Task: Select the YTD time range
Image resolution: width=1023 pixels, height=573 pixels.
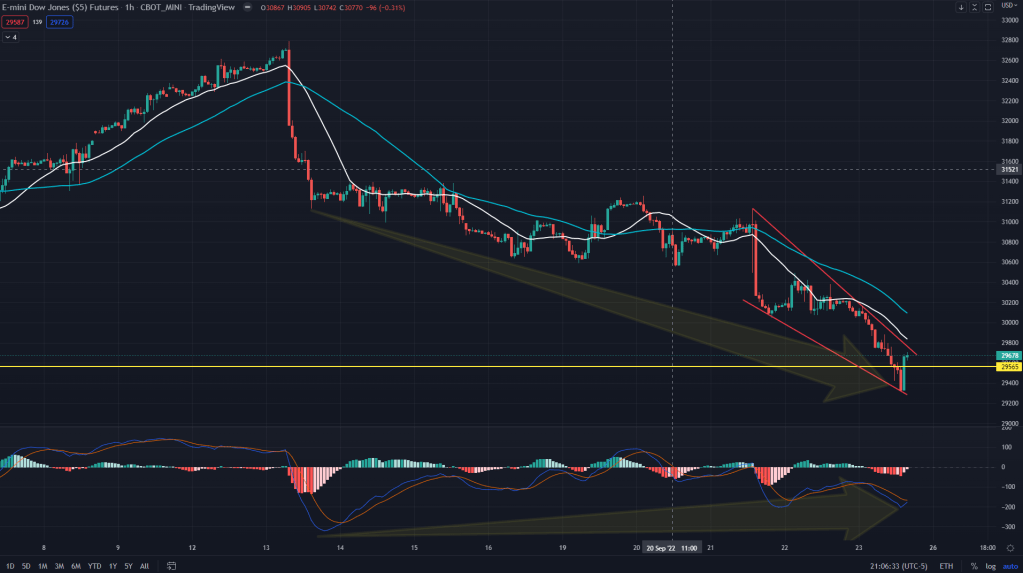Action: 93,565
